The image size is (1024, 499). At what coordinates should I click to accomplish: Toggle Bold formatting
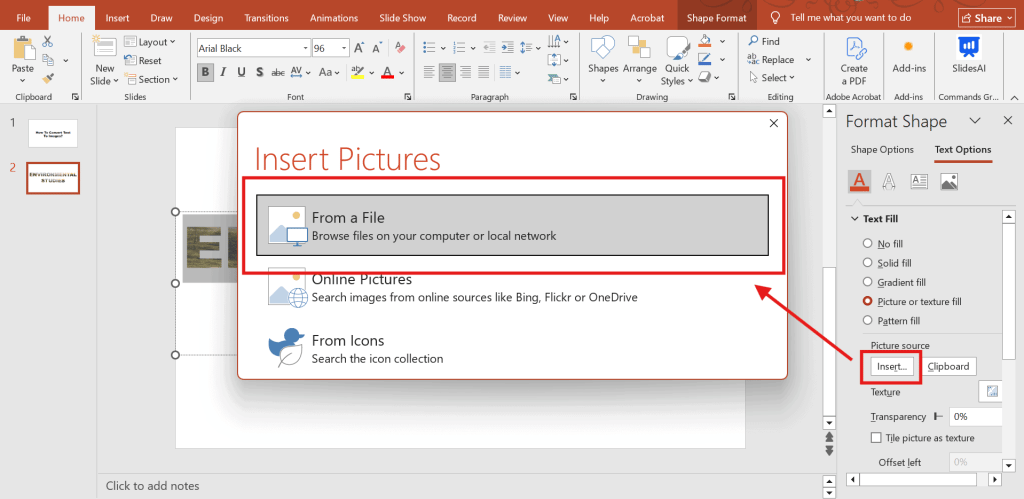[205, 72]
